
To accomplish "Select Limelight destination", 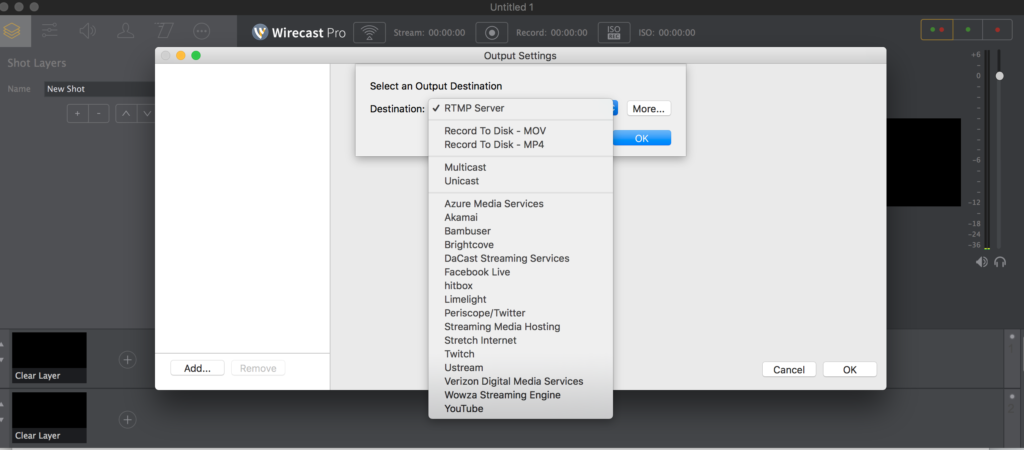I will (520, 299).
